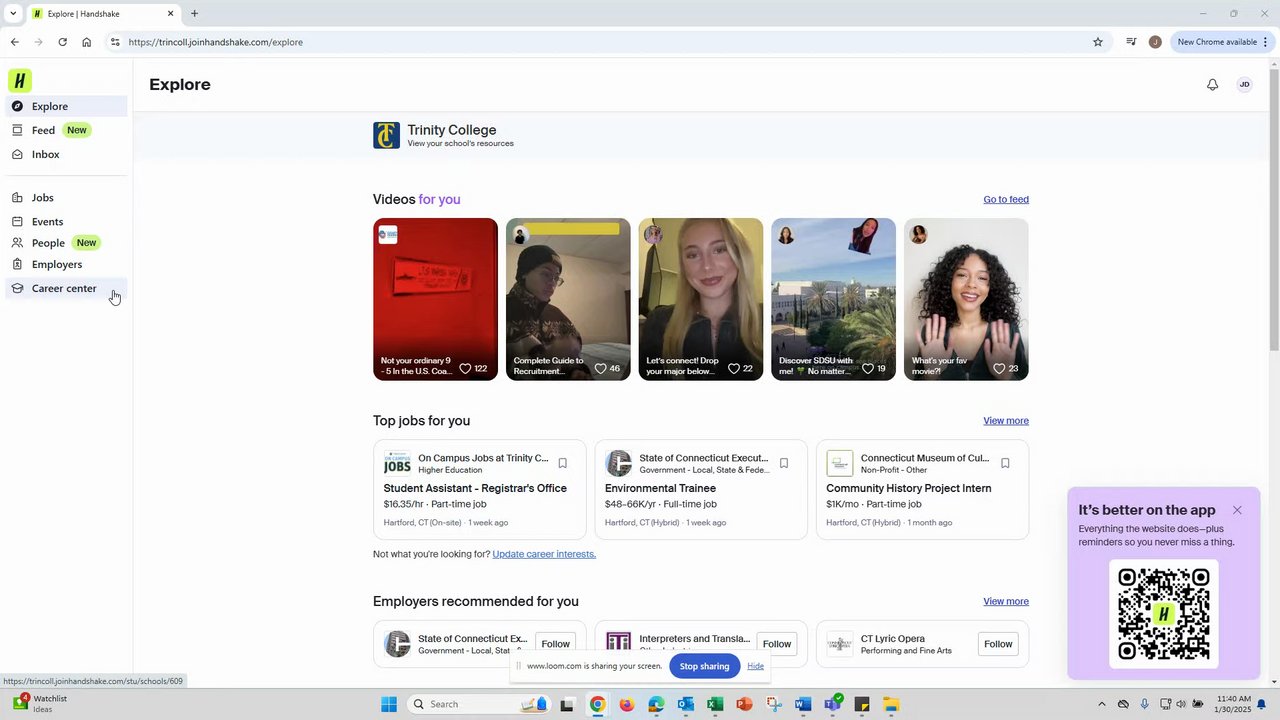Close the 'It's better on the app' popup
This screenshot has height=720, width=1280.
click(1237, 510)
